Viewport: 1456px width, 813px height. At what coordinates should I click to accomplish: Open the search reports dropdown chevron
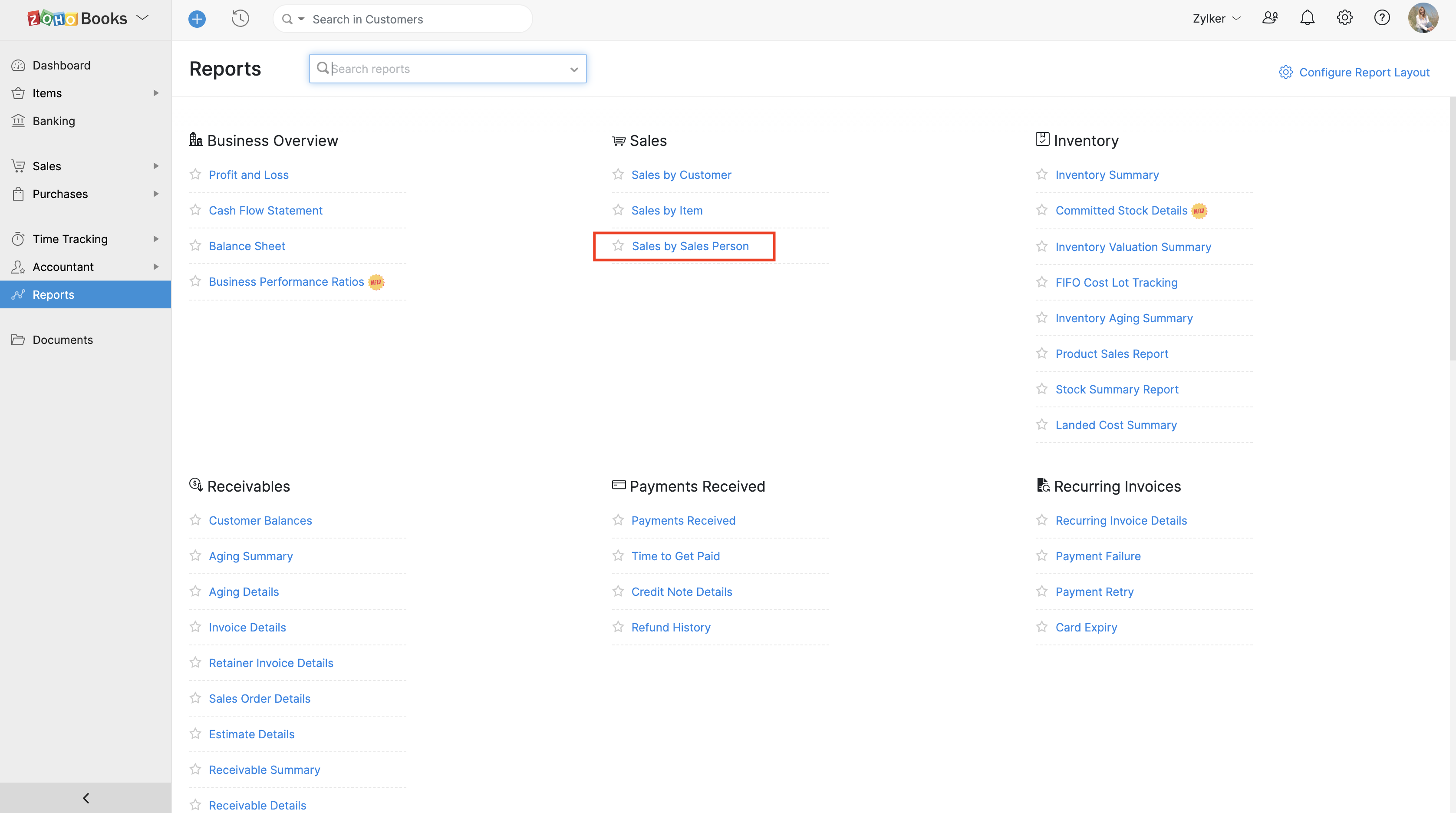(x=574, y=69)
